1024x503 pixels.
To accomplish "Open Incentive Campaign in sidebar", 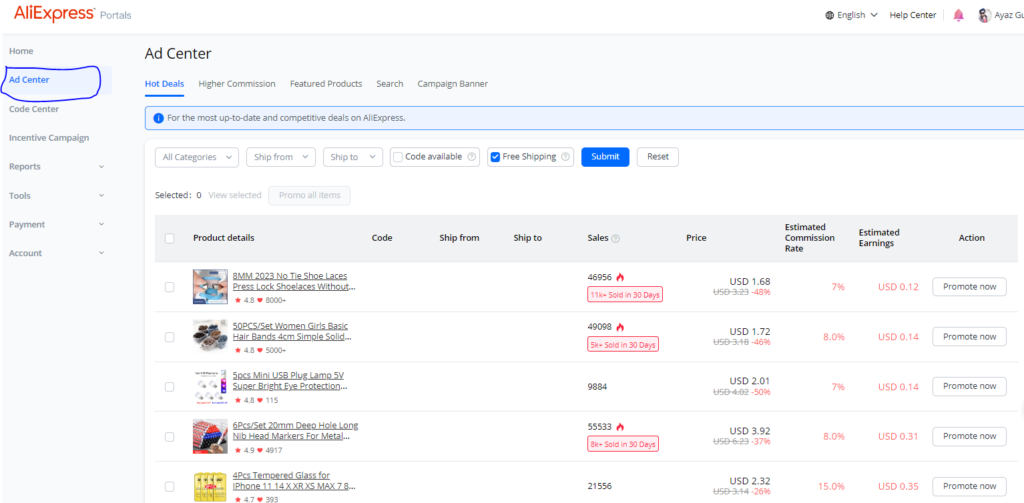I will click(49, 138).
